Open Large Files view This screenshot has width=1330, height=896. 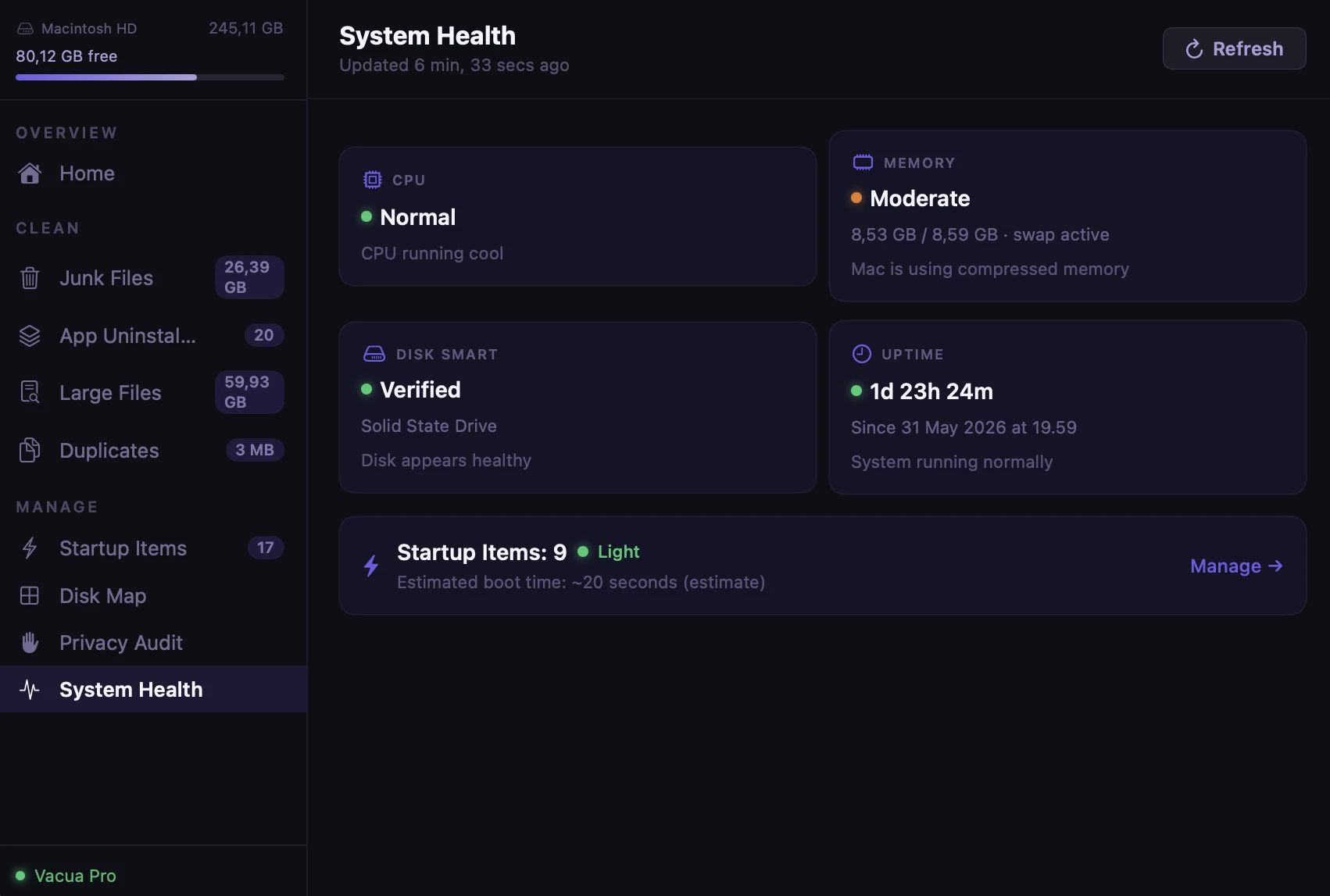[153, 392]
